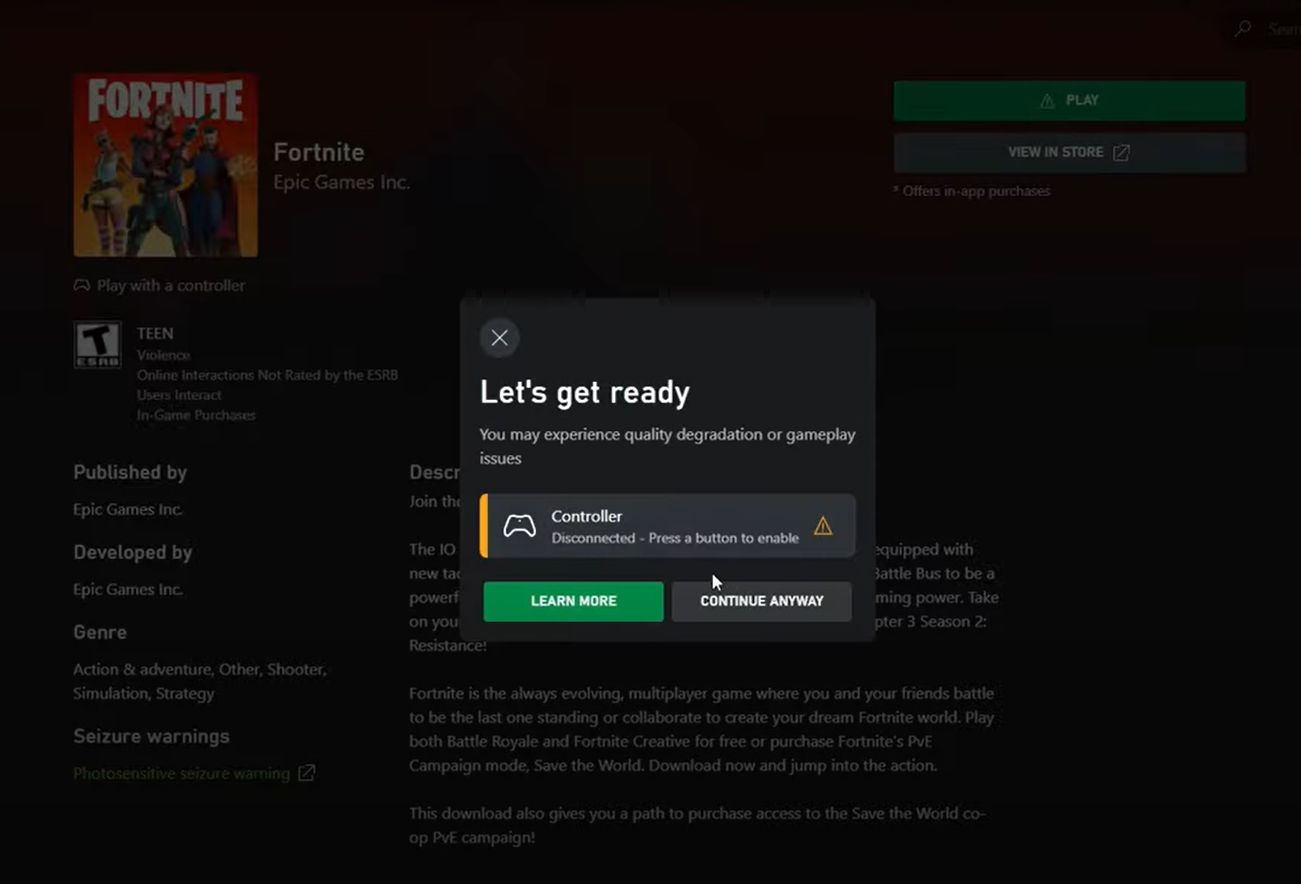The image size is (1301, 884).
Task: Click the quality degradation warning message
Action: [x=667, y=446]
